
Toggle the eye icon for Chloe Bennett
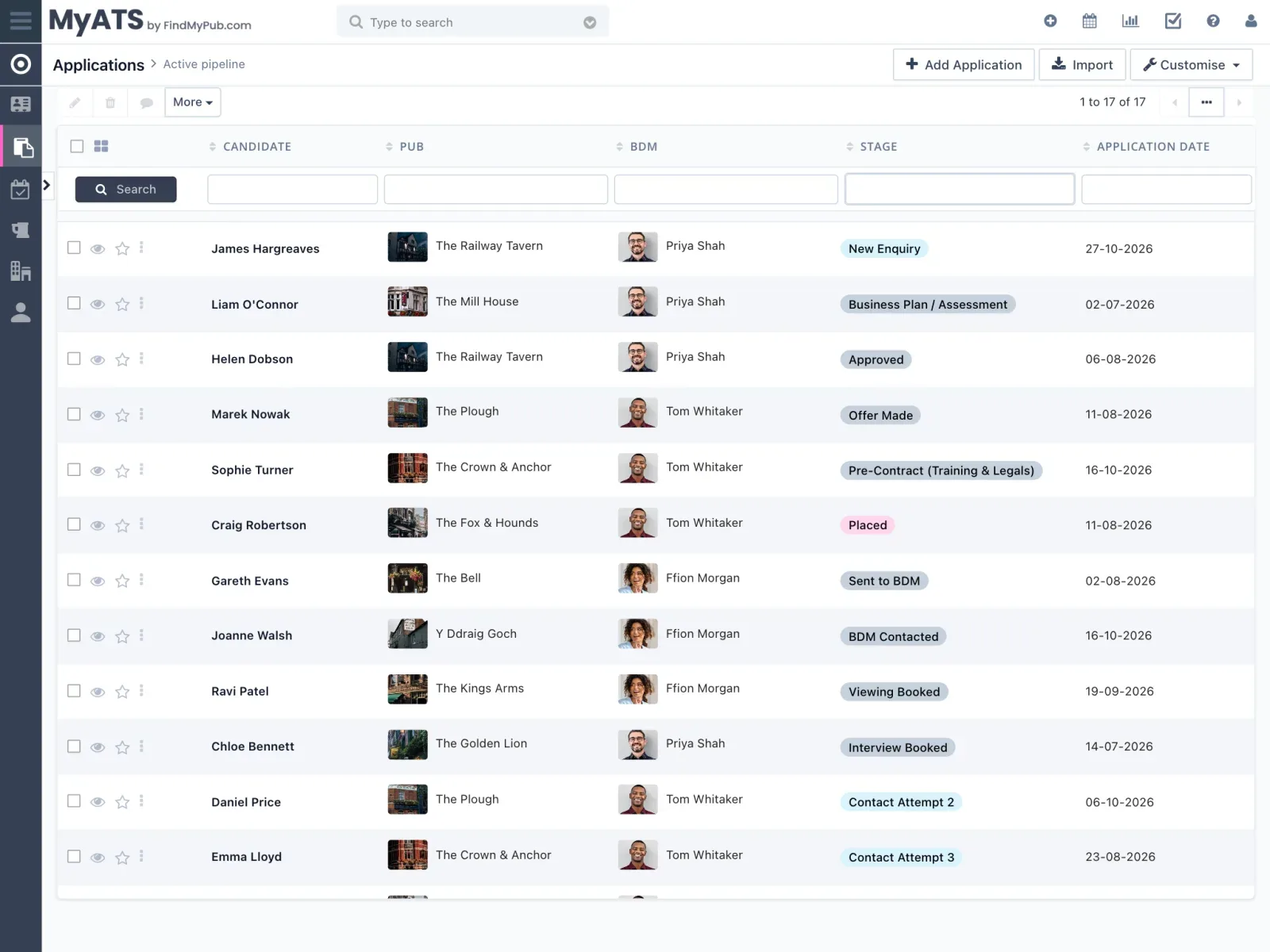point(98,747)
